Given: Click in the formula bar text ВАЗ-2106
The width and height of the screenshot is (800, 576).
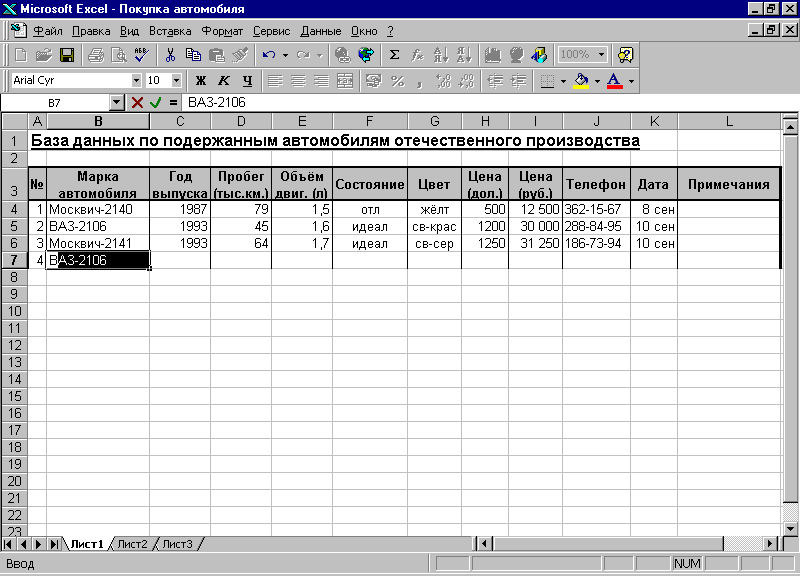Looking at the screenshot, I should [217, 103].
